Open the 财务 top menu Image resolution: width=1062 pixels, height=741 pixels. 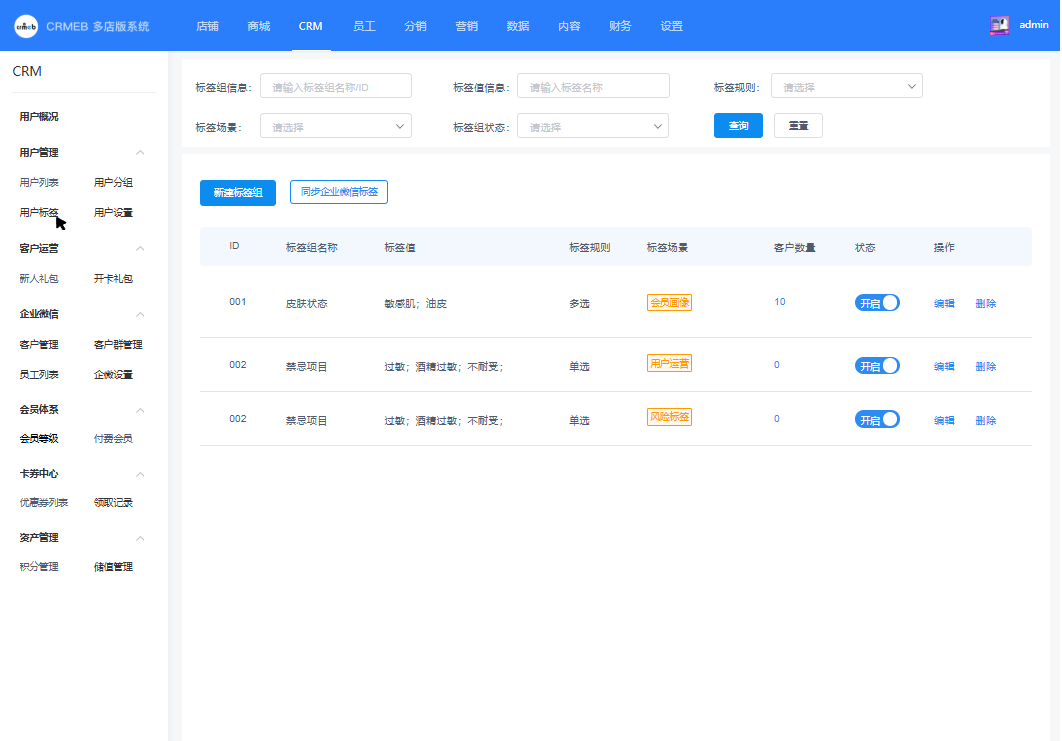click(x=620, y=26)
